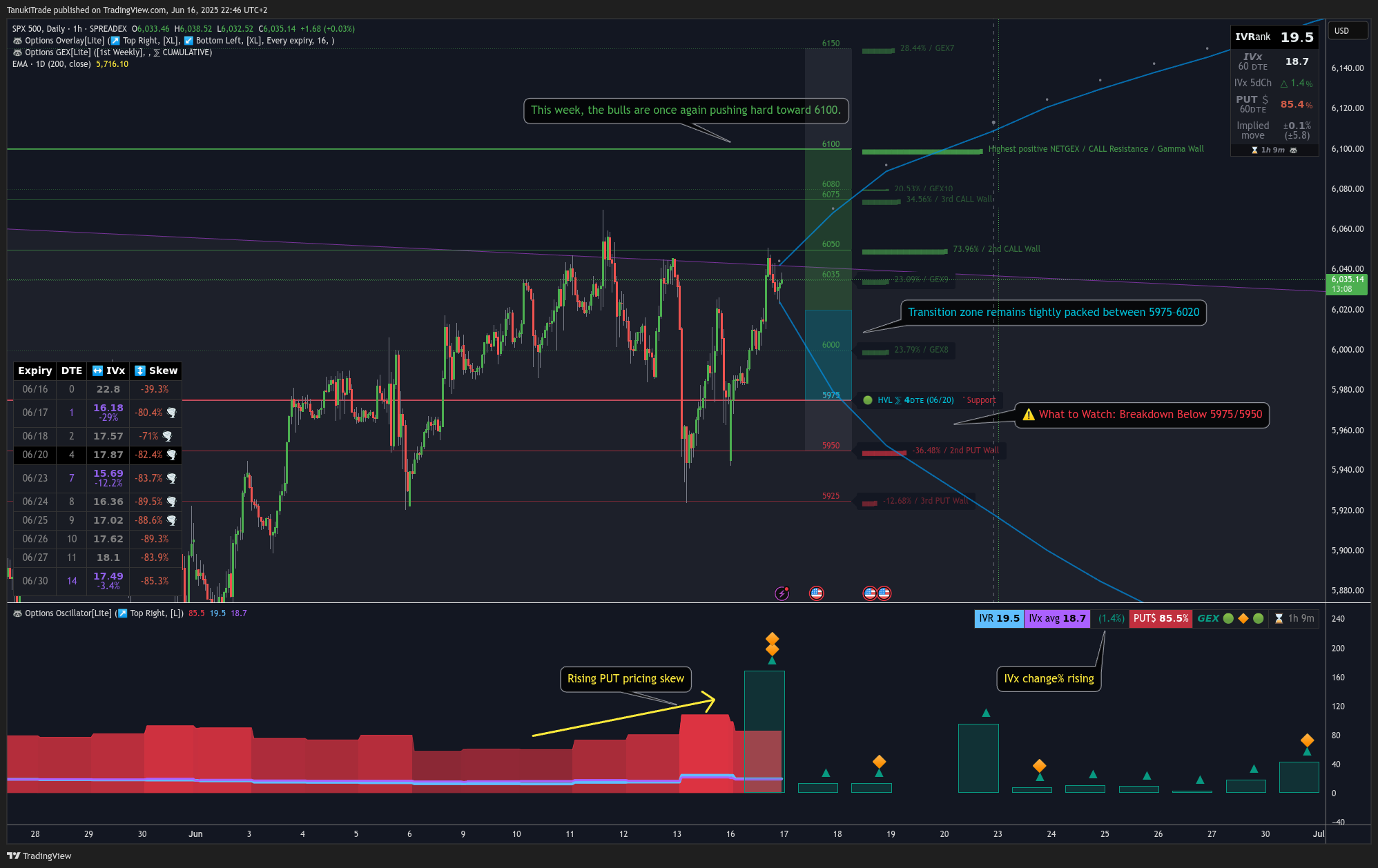The height and width of the screenshot is (868, 1378).
Task: Click the IVx value 16.18 in table
Action: click(x=108, y=408)
